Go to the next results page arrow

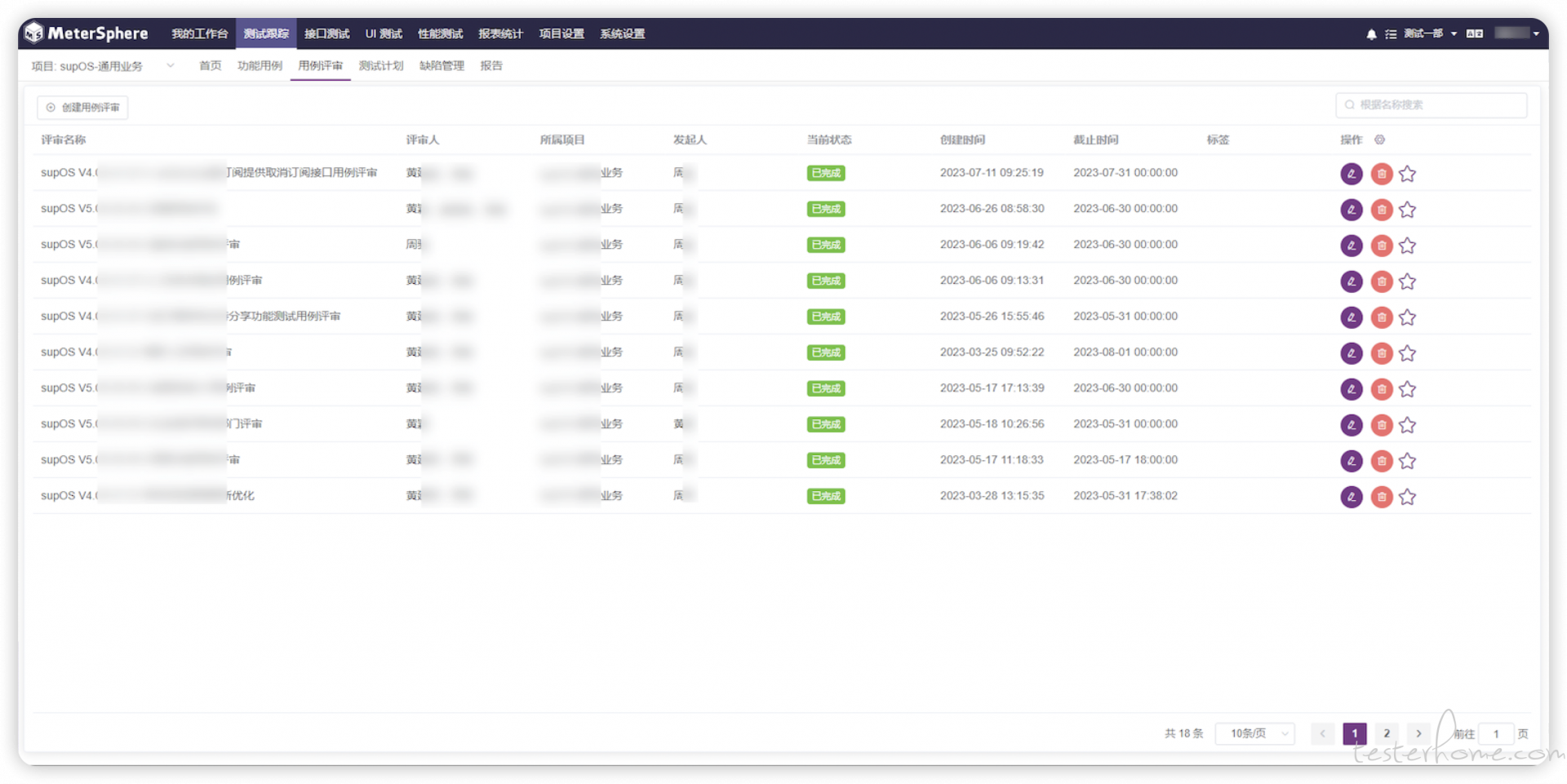pos(1418,733)
